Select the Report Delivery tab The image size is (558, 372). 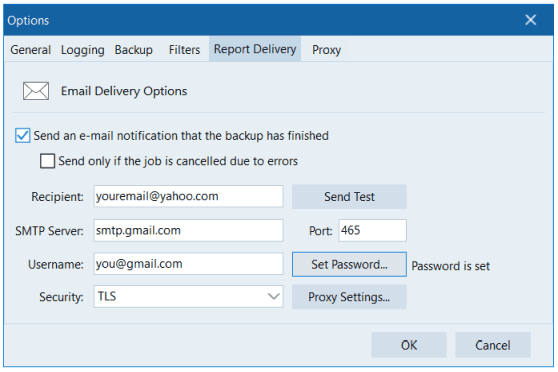pyautogui.click(x=255, y=49)
